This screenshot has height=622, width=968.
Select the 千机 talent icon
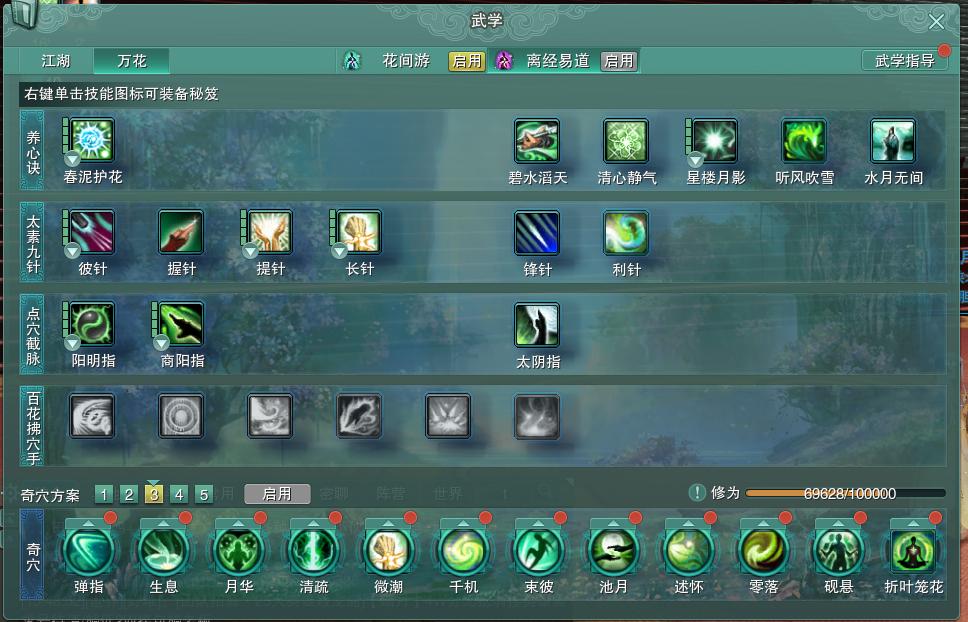[x=464, y=551]
